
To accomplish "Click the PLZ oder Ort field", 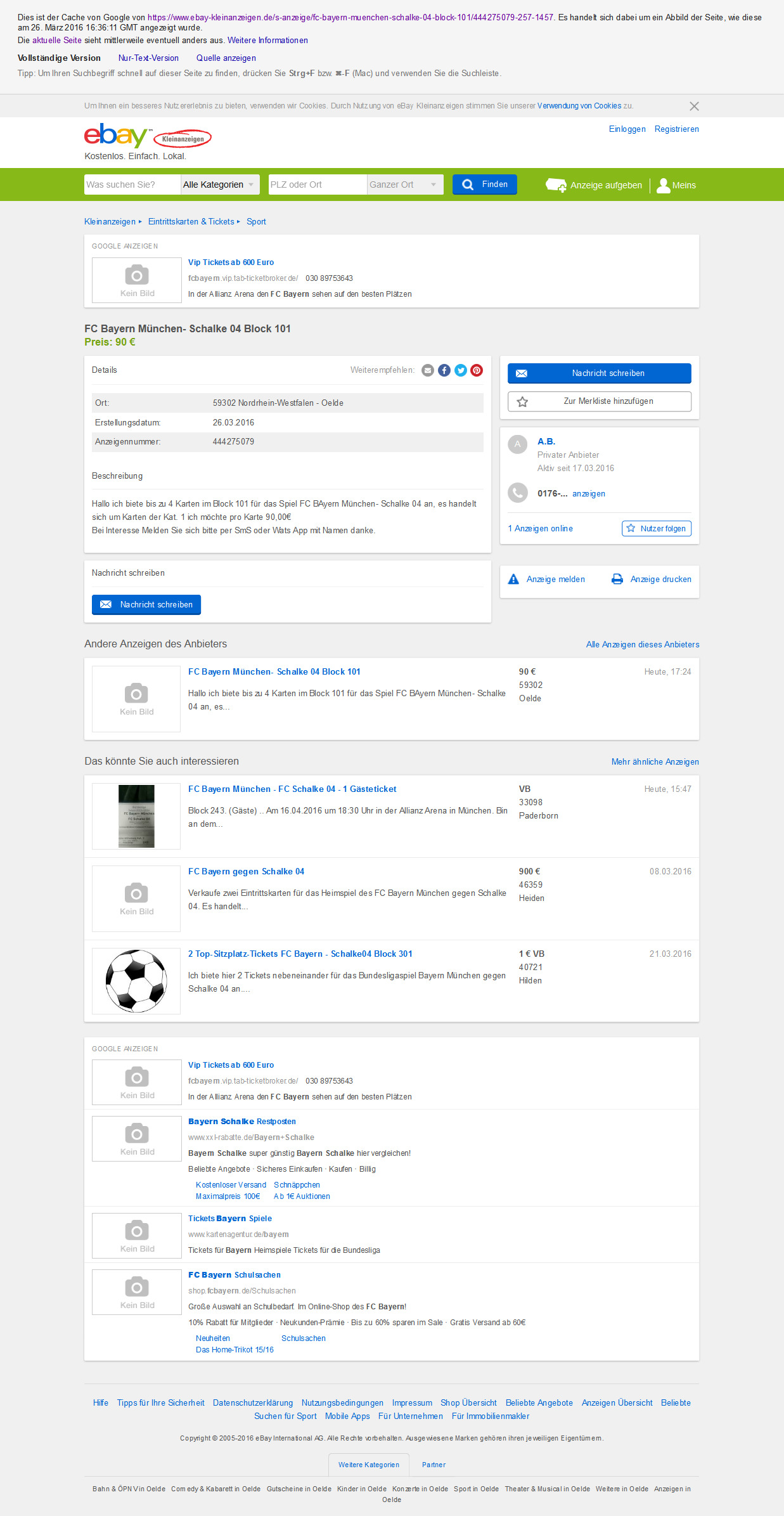I will [318, 185].
